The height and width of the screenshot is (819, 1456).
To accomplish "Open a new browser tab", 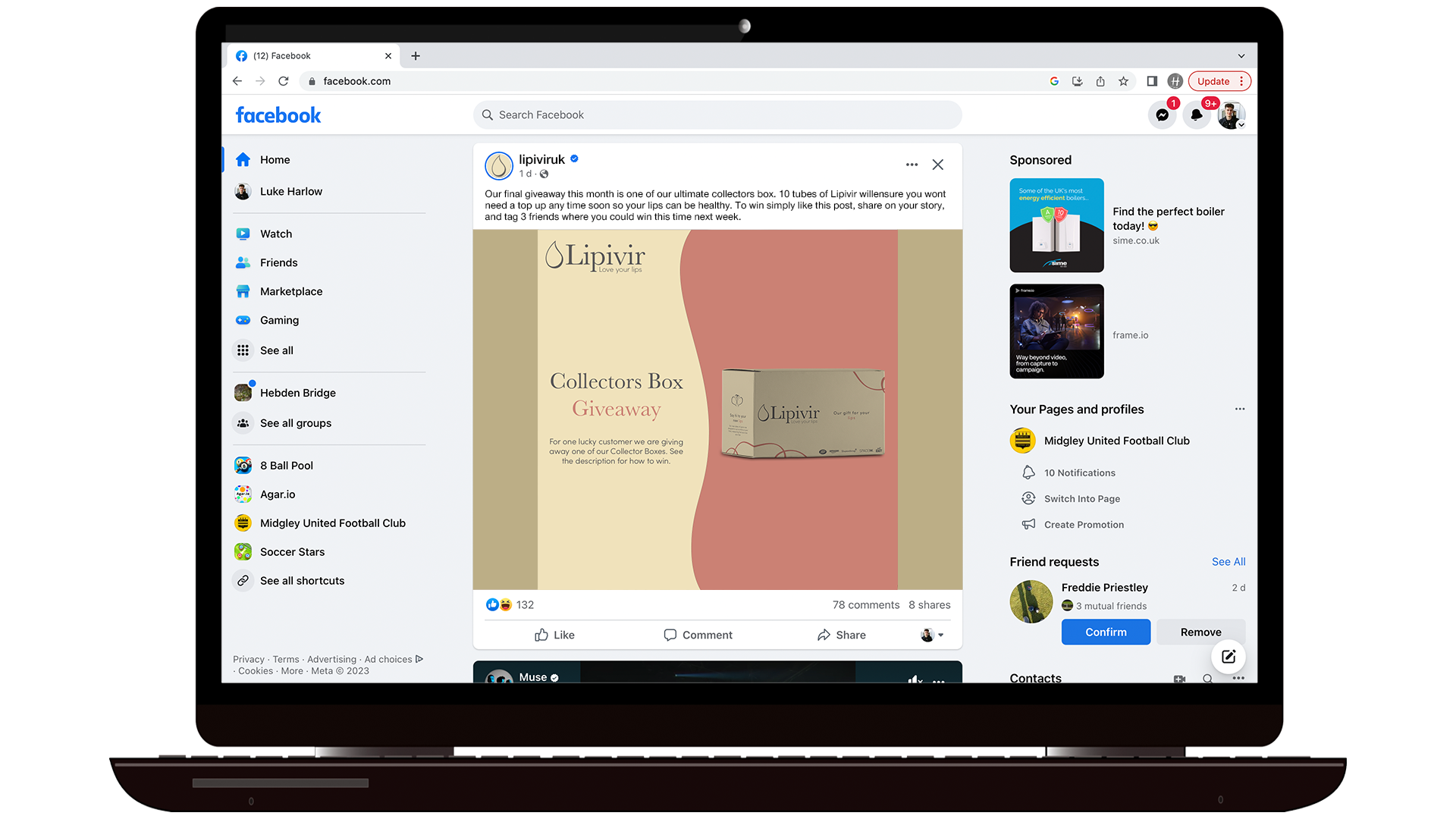I will [416, 56].
